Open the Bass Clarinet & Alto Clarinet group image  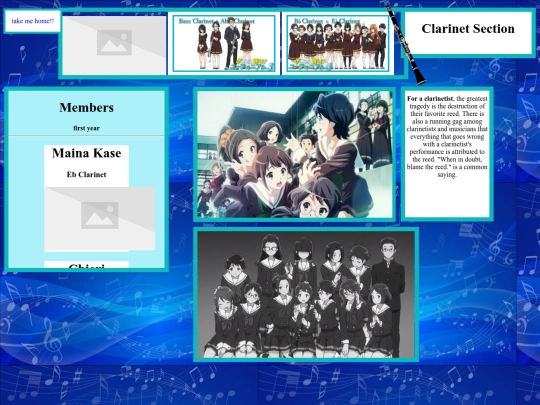click(x=224, y=43)
